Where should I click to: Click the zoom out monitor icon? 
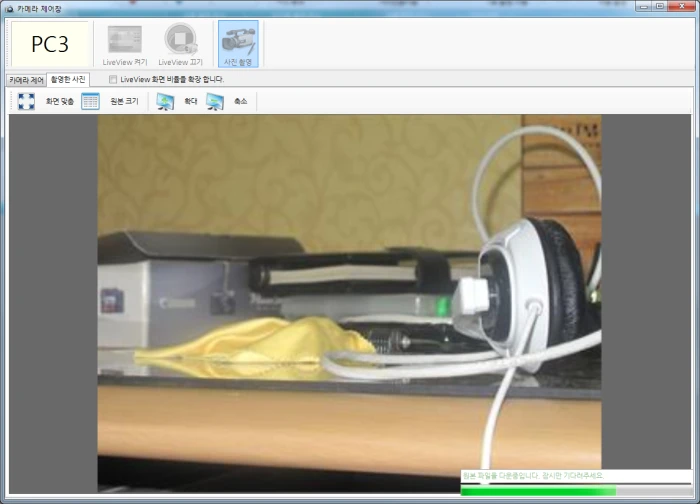pos(215,101)
